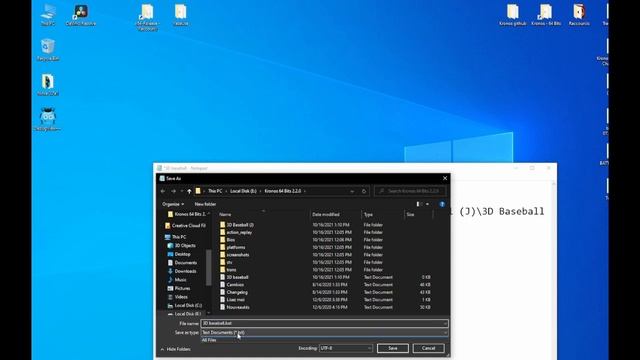Open view options dropdown arrow
This screenshot has width=640, height=360.
[x=427, y=204]
